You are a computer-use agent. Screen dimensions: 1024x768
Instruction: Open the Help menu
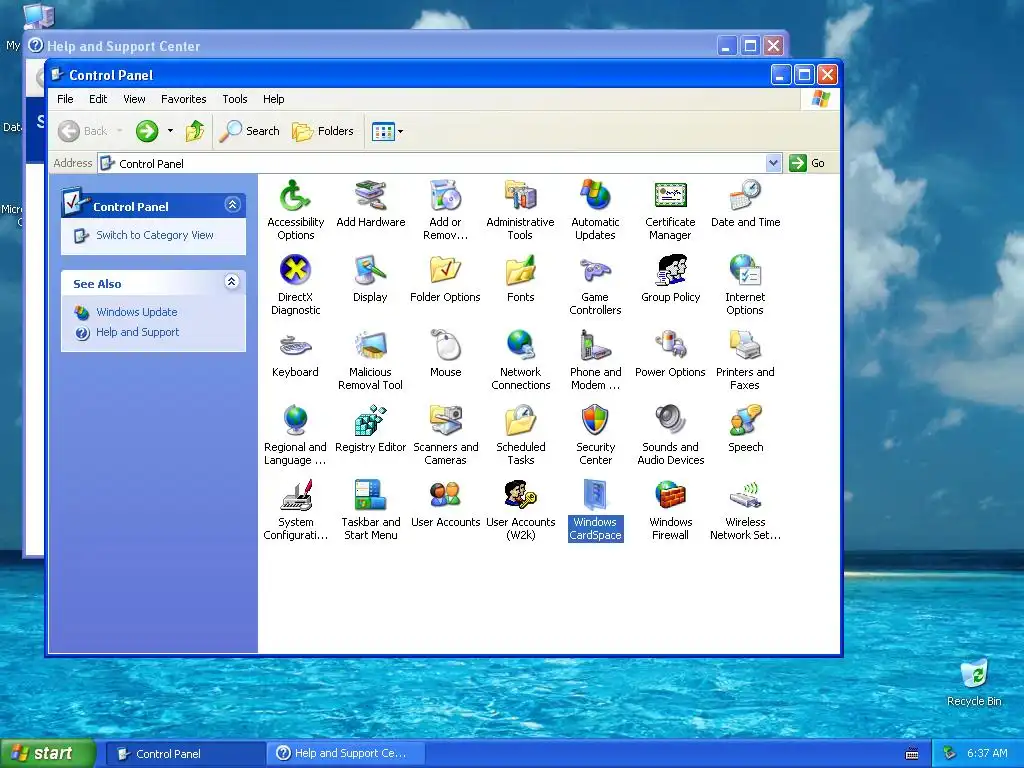[x=274, y=99]
